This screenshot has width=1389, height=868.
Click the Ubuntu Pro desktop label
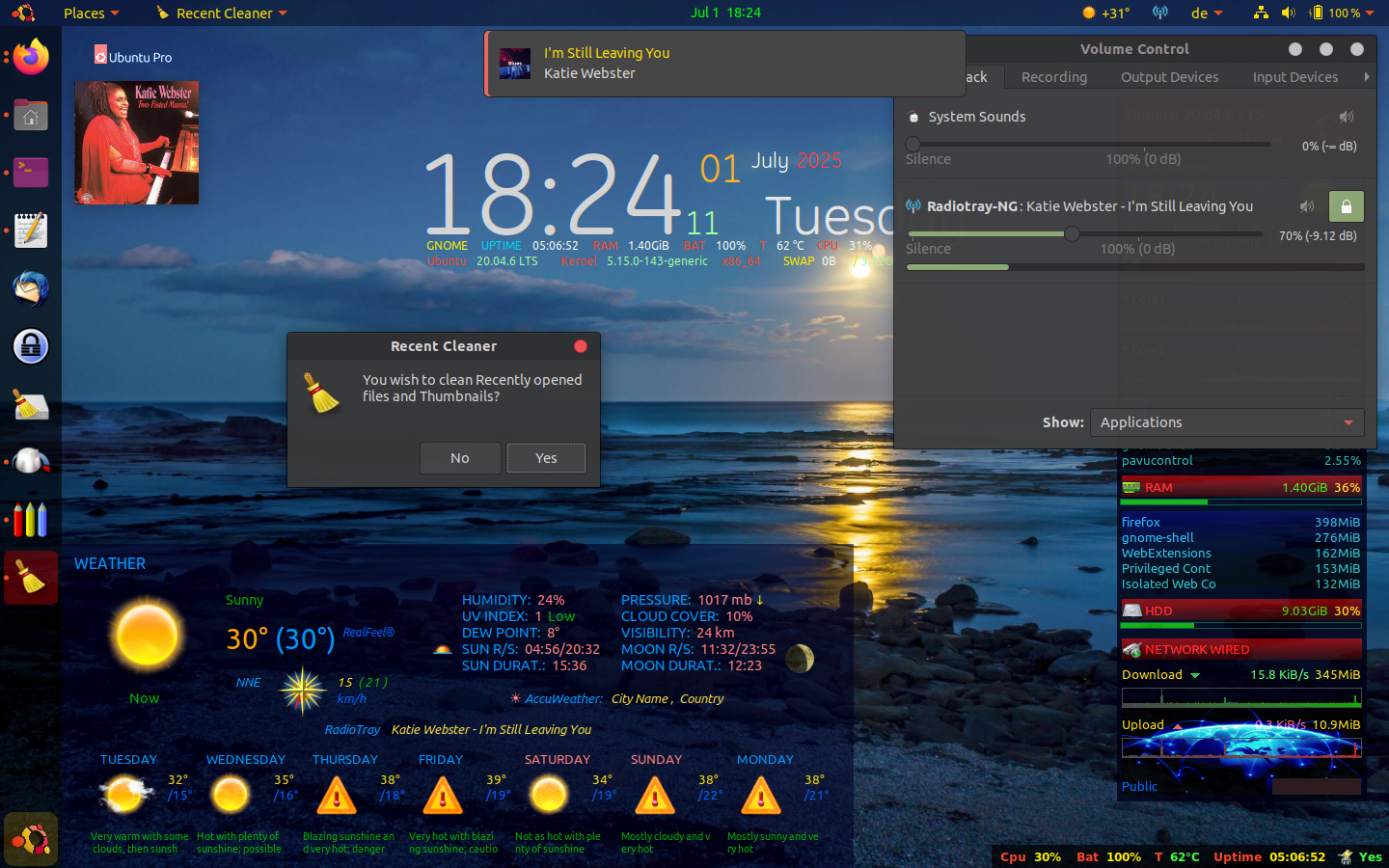click(133, 57)
